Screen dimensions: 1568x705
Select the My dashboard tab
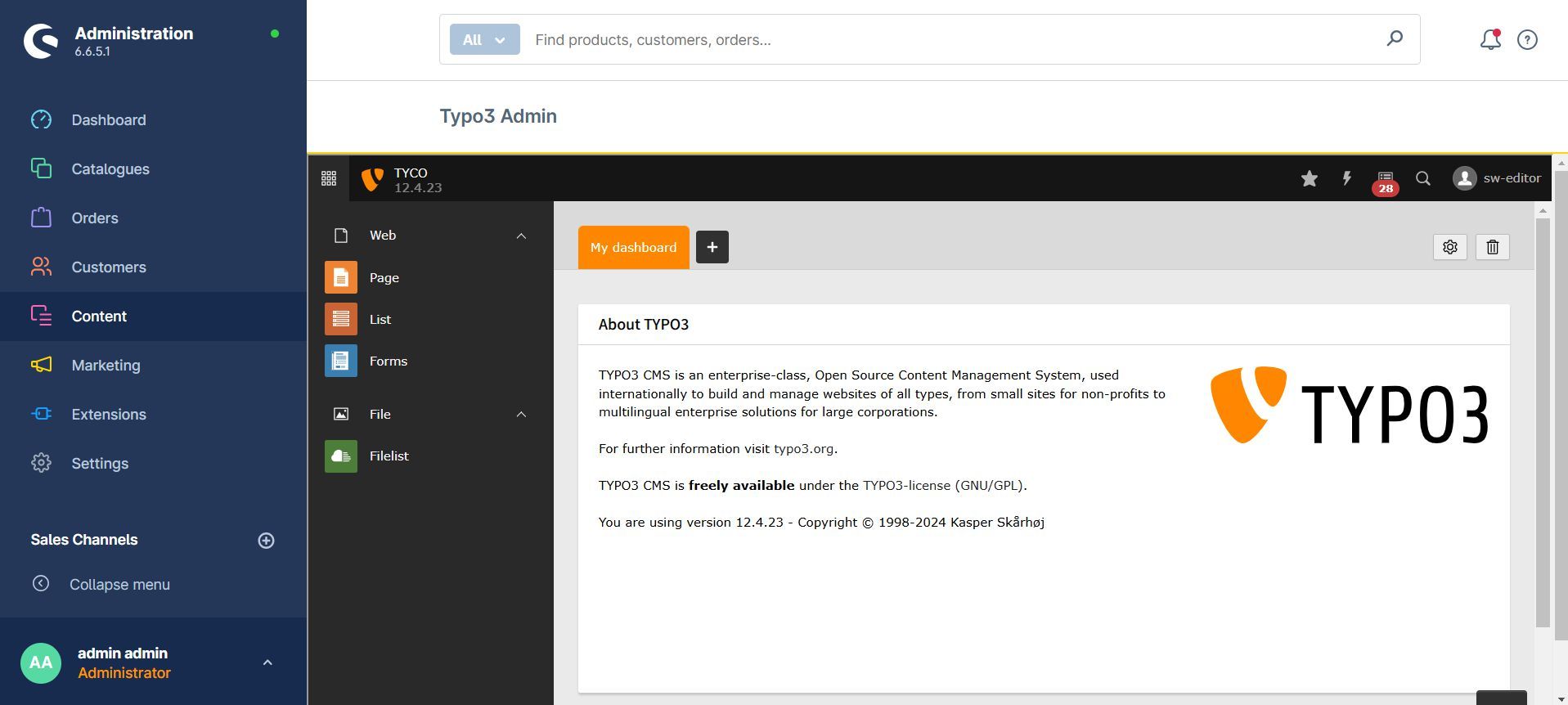634,247
